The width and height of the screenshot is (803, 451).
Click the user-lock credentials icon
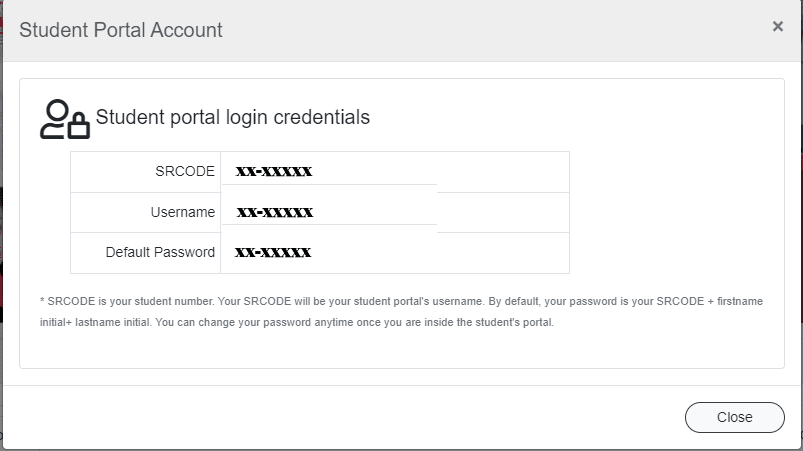click(64, 119)
